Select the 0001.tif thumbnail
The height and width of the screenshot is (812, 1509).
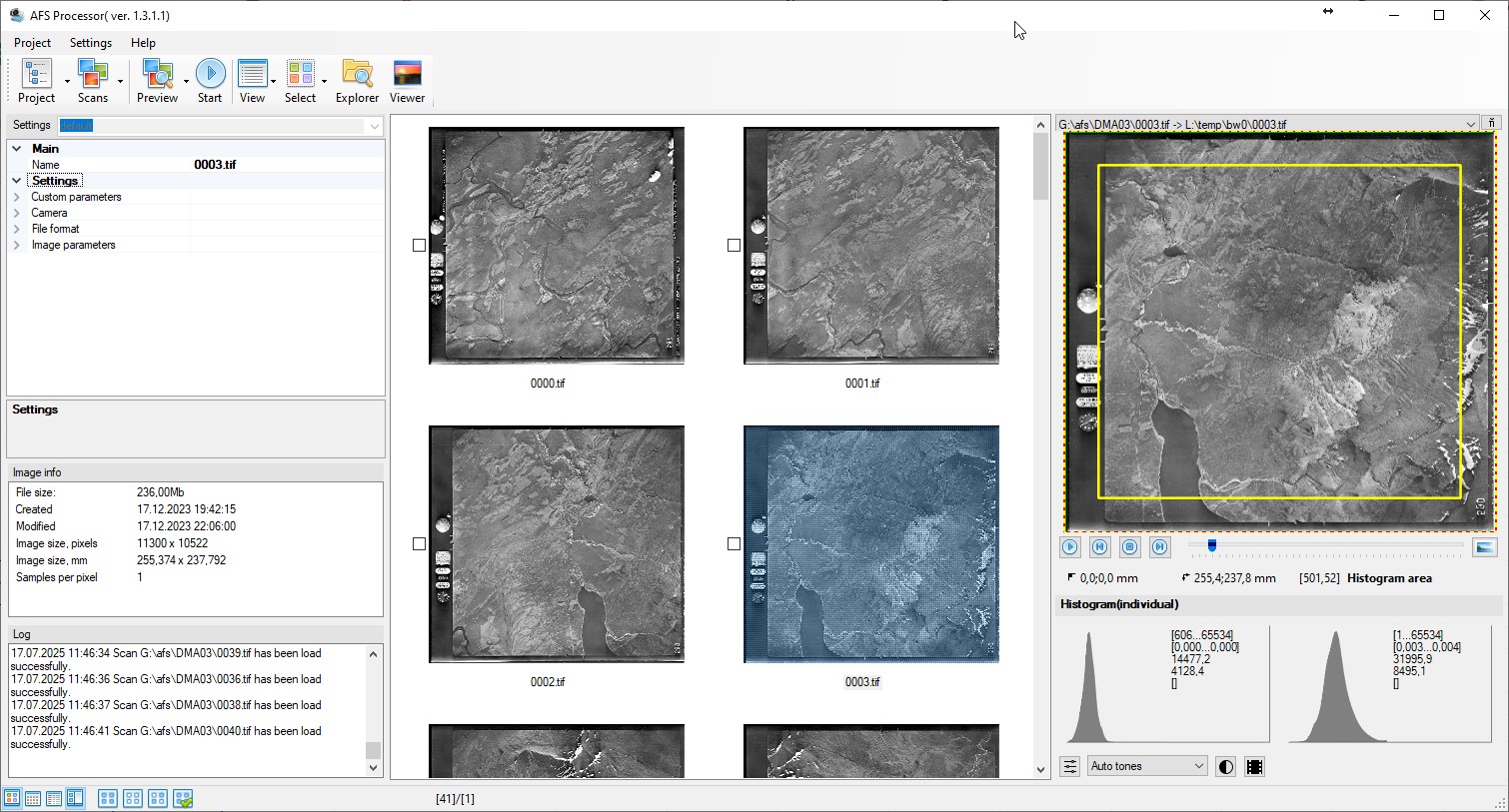point(871,246)
